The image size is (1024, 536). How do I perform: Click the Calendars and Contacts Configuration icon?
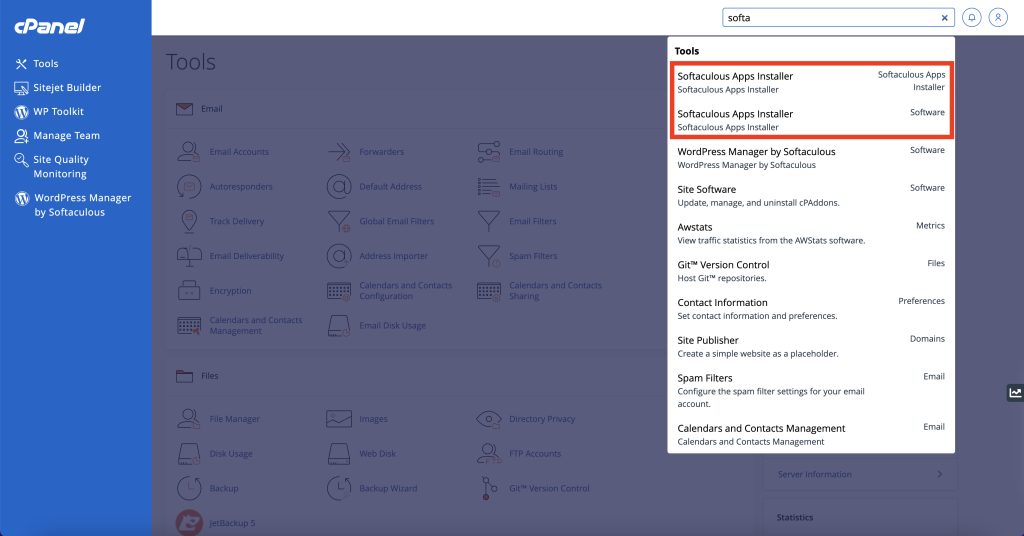[x=339, y=291]
